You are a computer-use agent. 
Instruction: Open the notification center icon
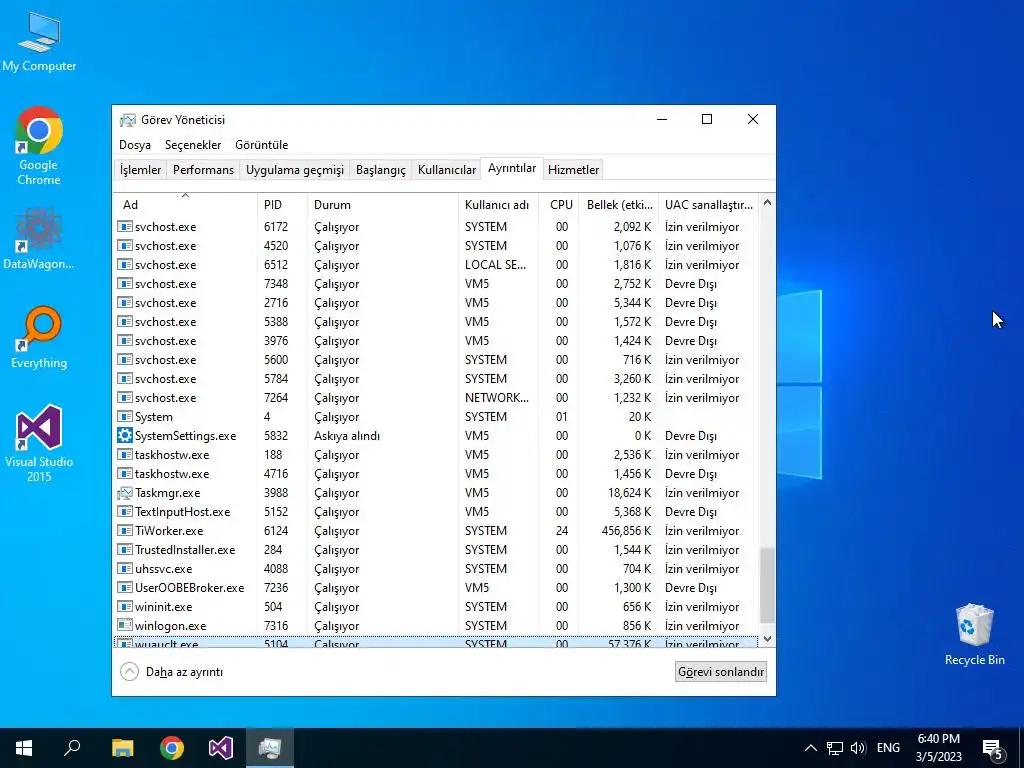(x=992, y=748)
